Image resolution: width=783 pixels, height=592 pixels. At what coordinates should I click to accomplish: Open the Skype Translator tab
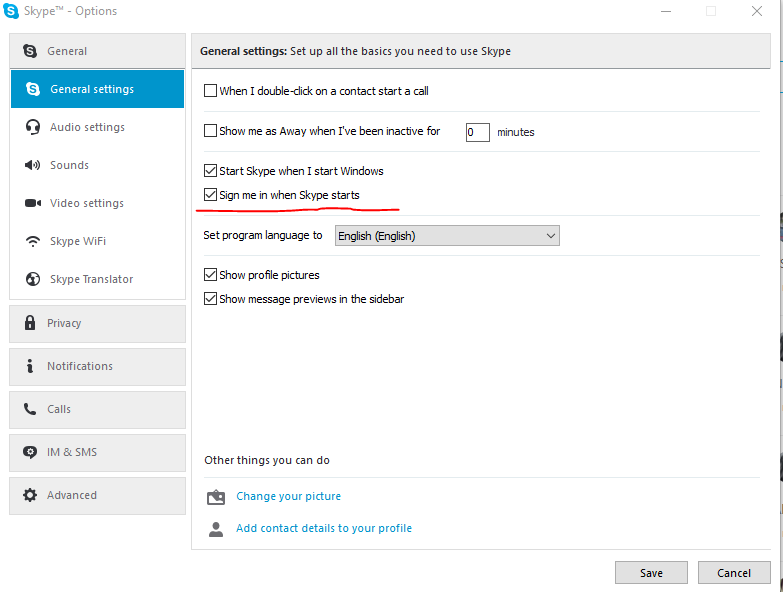click(x=97, y=279)
